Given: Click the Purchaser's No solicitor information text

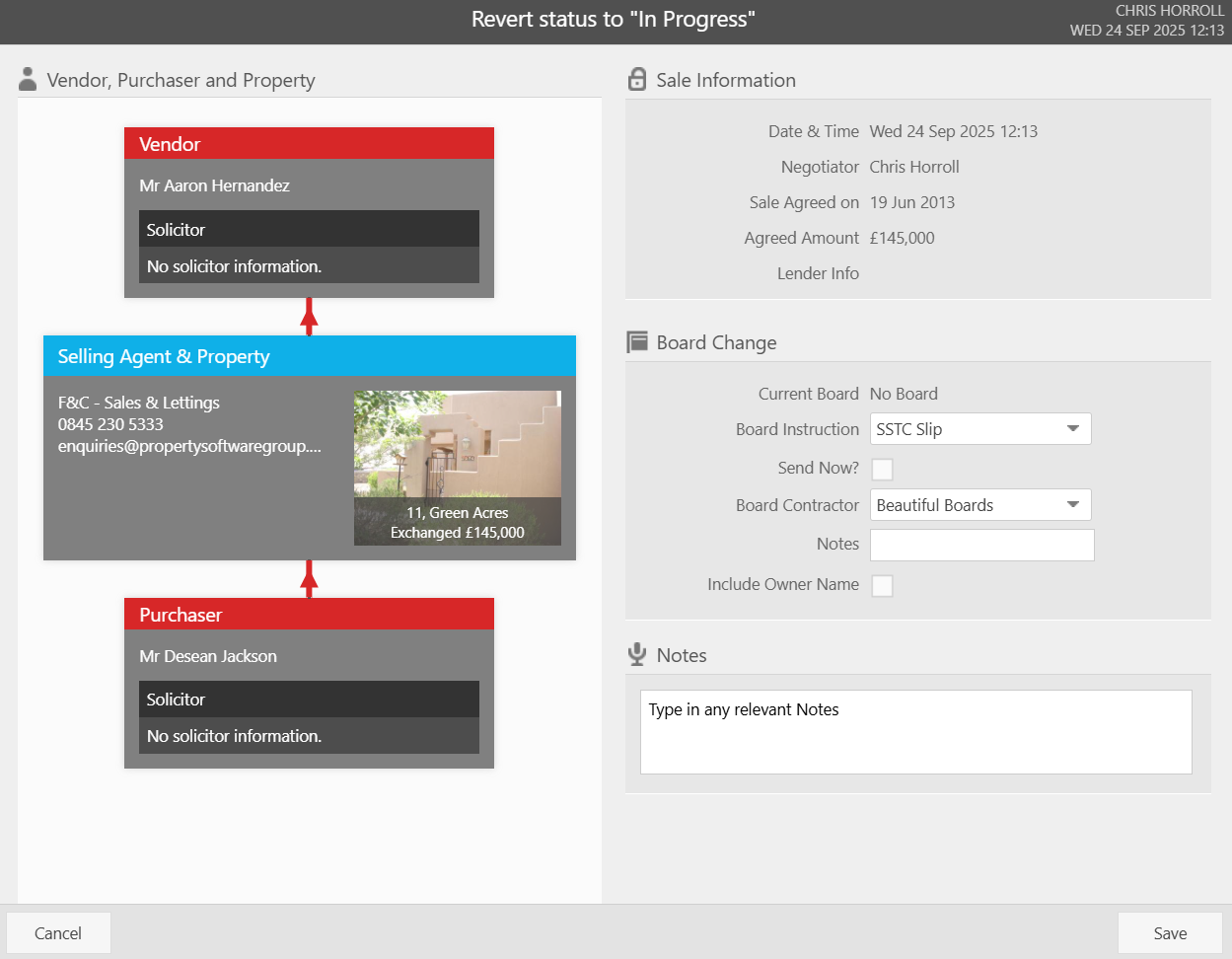Looking at the screenshot, I should coord(234,736).
